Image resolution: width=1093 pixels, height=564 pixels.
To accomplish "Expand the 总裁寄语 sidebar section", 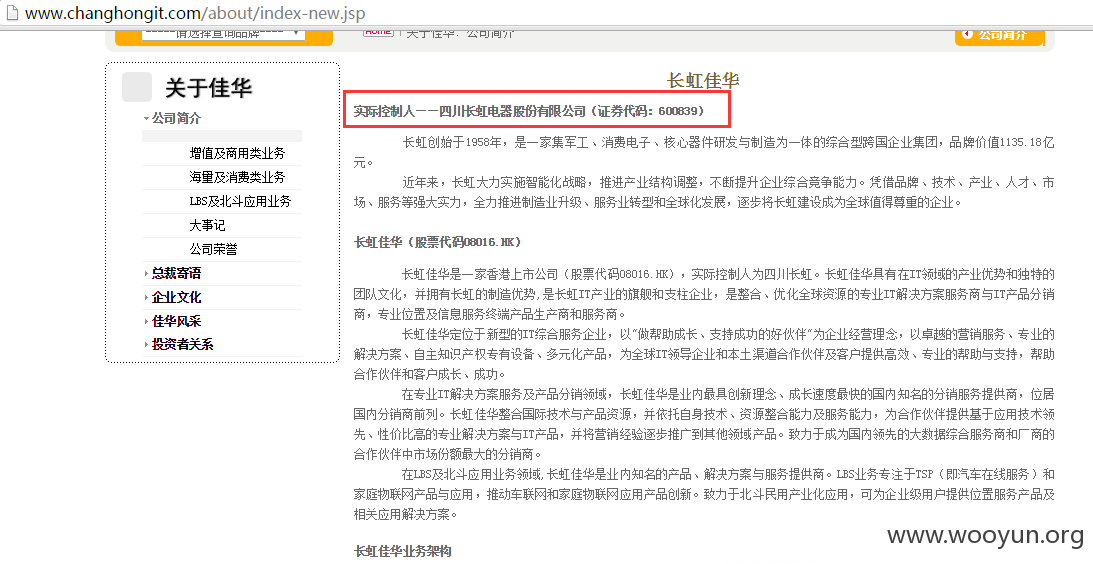I will coord(176,273).
